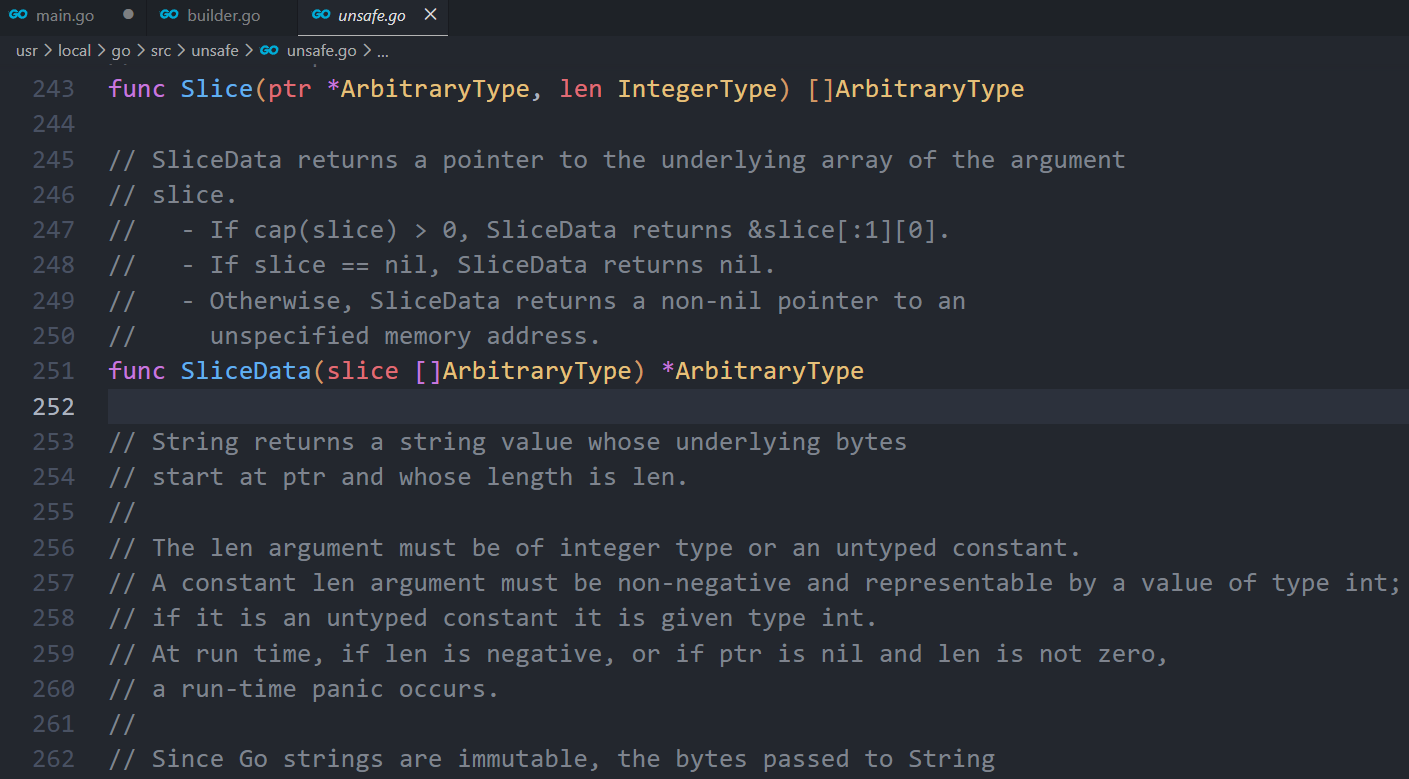The width and height of the screenshot is (1409, 779).
Task: Click IntegerType on line 243
Action: tap(697, 89)
